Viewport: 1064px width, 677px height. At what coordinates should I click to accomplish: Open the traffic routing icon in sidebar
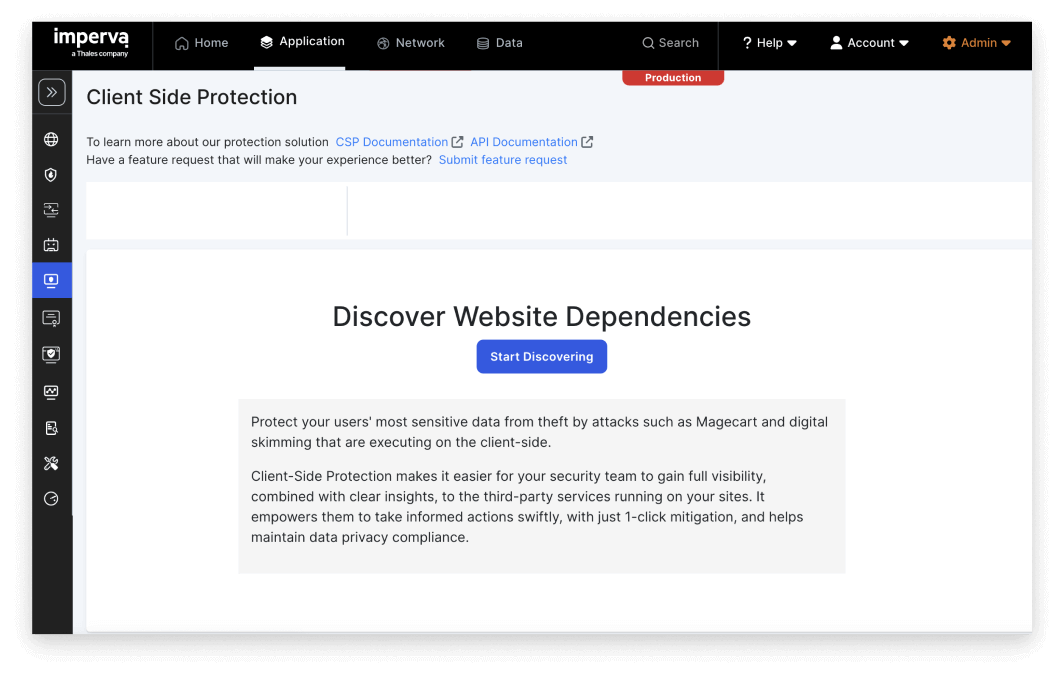51,209
